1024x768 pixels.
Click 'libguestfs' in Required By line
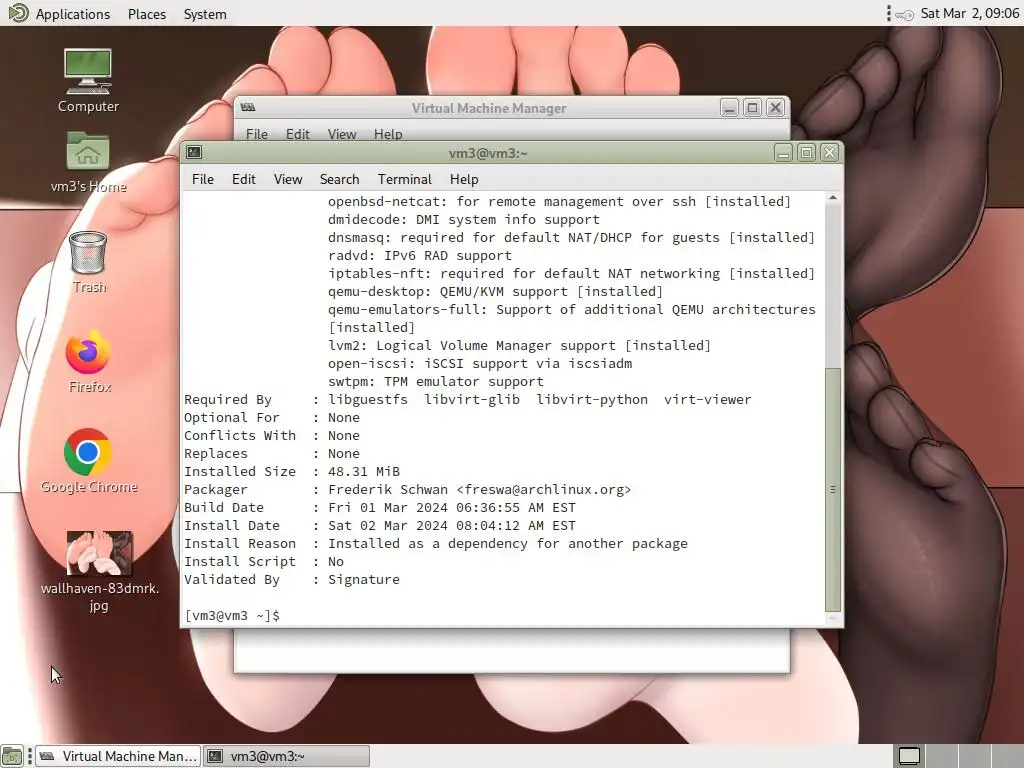point(368,400)
